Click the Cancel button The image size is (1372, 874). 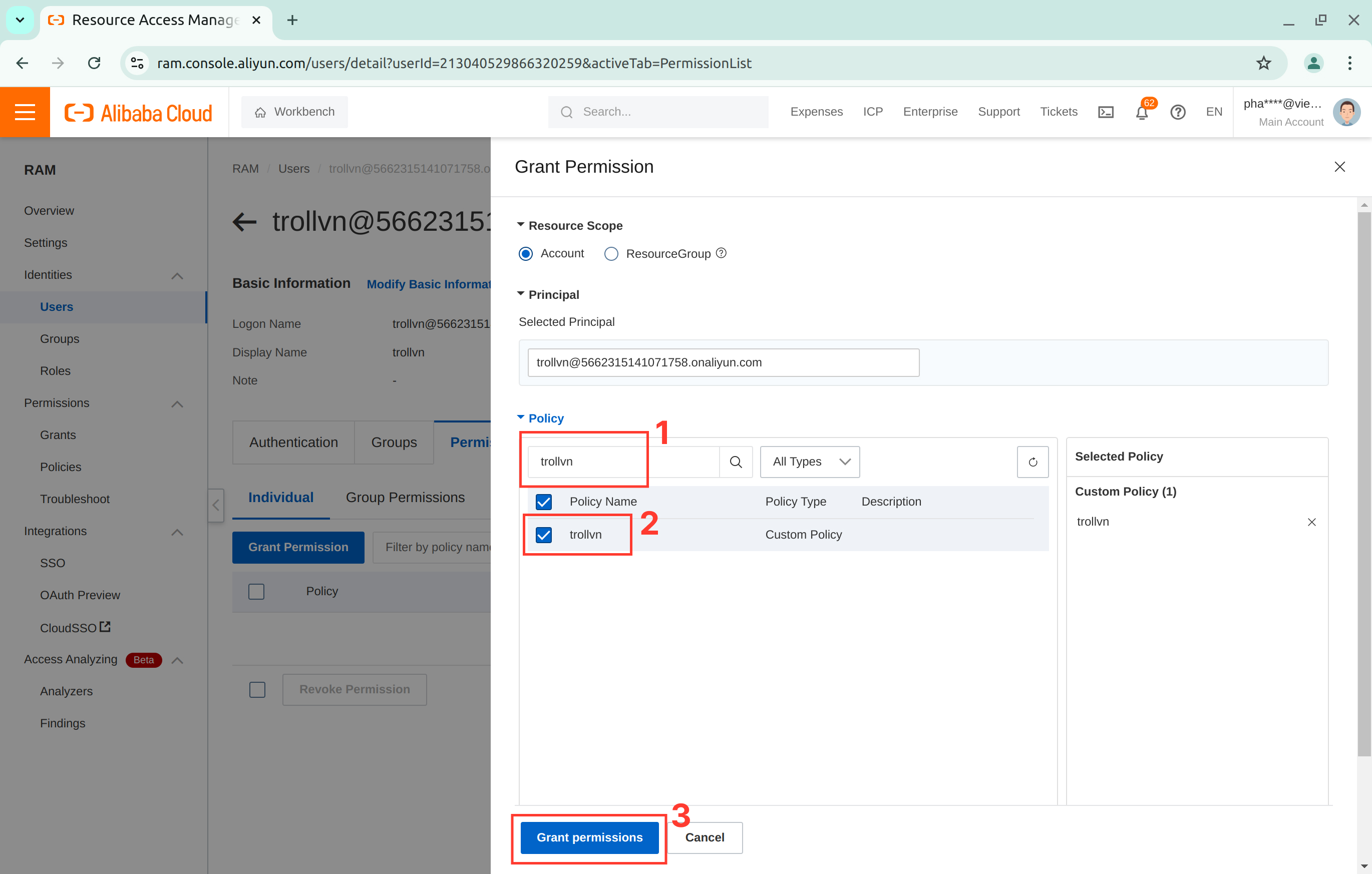pos(704,837)
